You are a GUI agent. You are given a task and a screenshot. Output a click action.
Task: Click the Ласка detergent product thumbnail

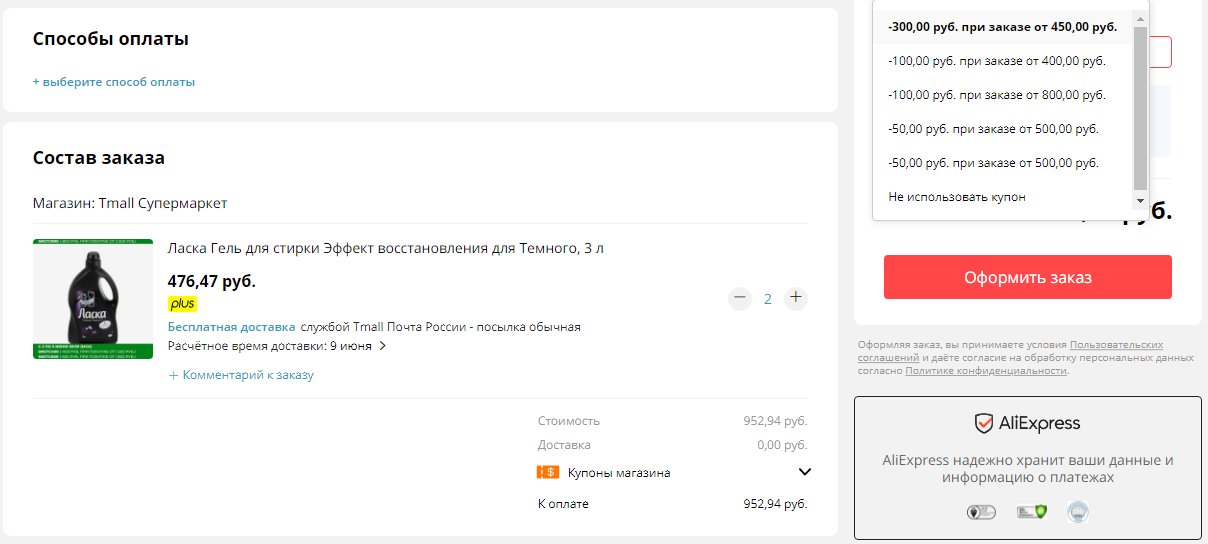tap(93, 299)
